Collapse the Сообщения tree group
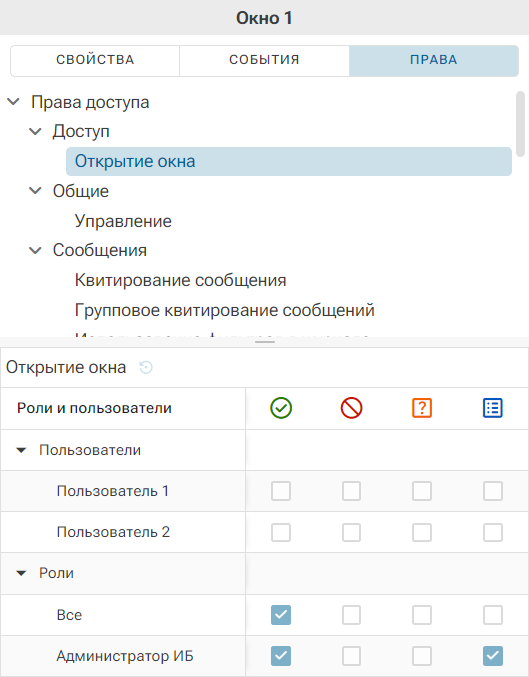 pyautogui.click(x=35, y=250)
